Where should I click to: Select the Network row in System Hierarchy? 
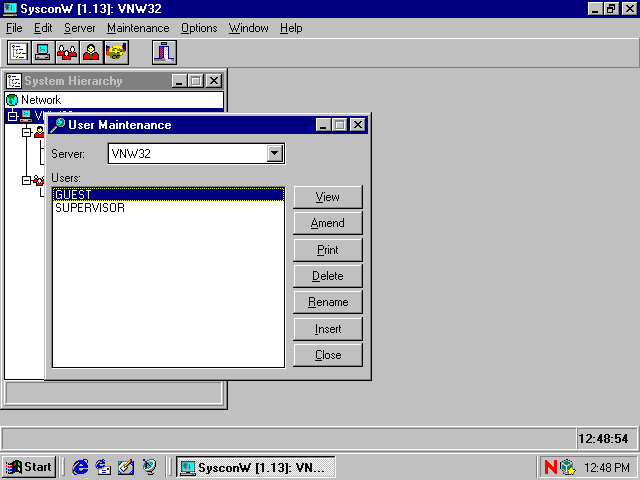coord(114,100)
